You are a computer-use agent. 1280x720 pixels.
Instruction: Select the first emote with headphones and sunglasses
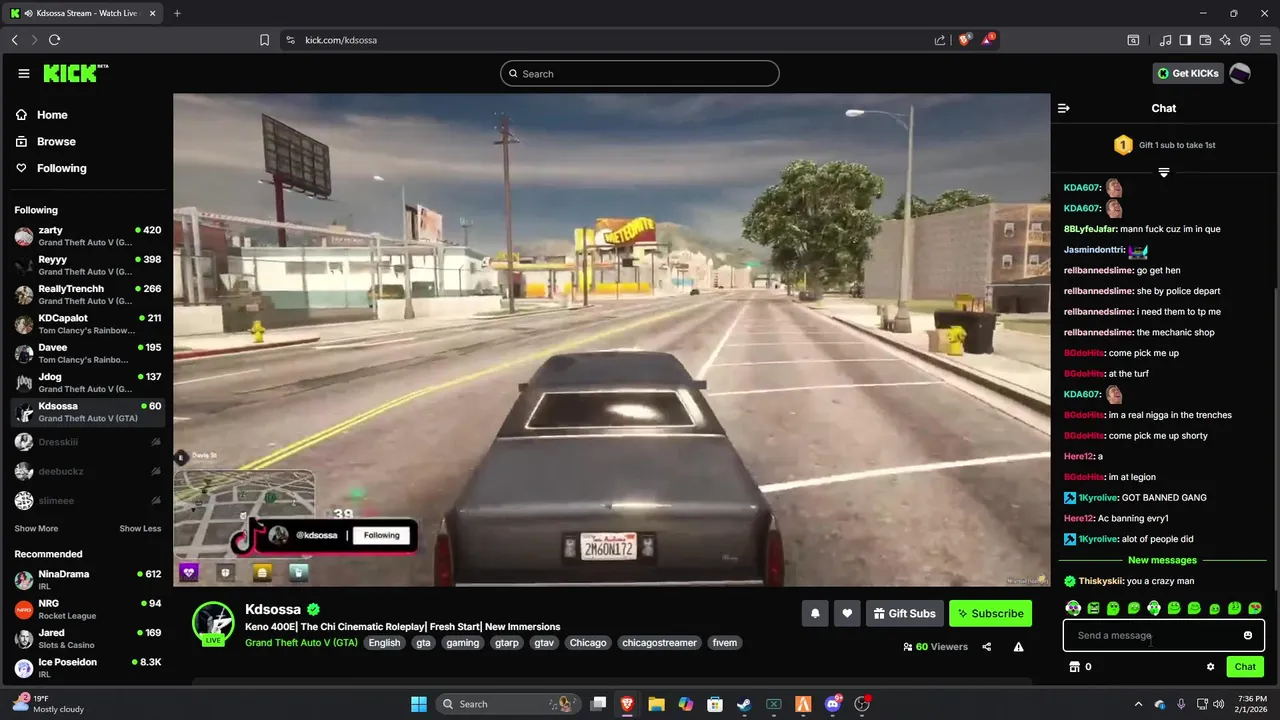pos(1073,608)
